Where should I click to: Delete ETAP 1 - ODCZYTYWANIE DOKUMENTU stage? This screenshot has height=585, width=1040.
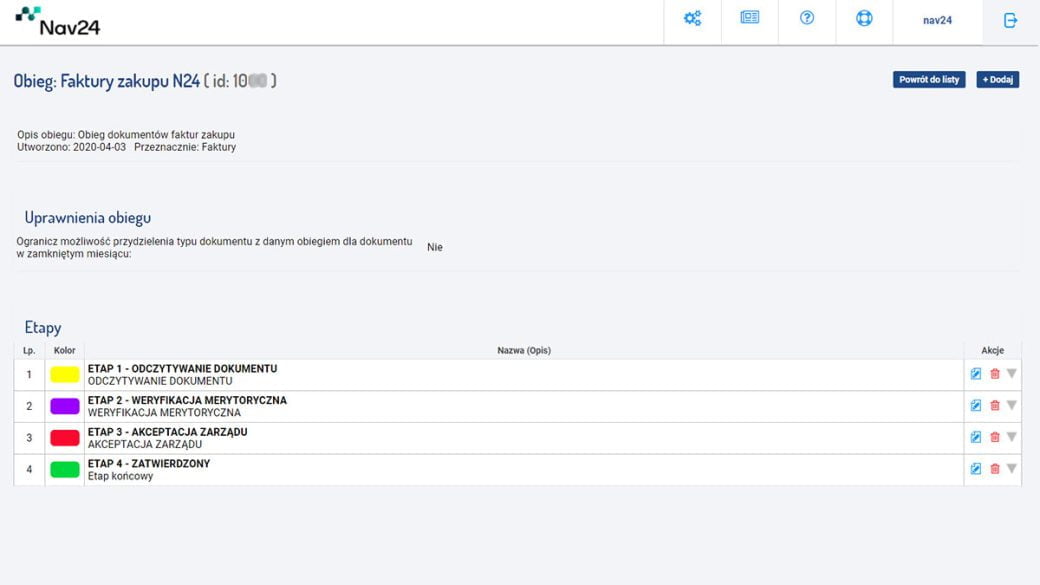coord(994,374)
